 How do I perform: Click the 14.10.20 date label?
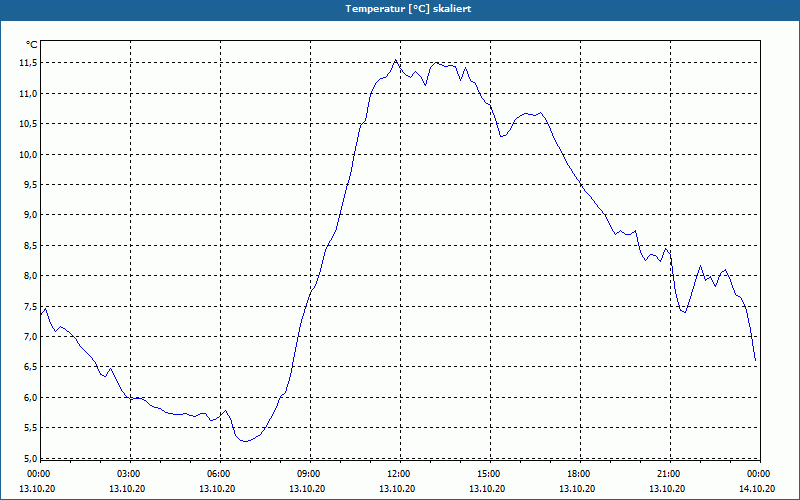pos(757,488)
